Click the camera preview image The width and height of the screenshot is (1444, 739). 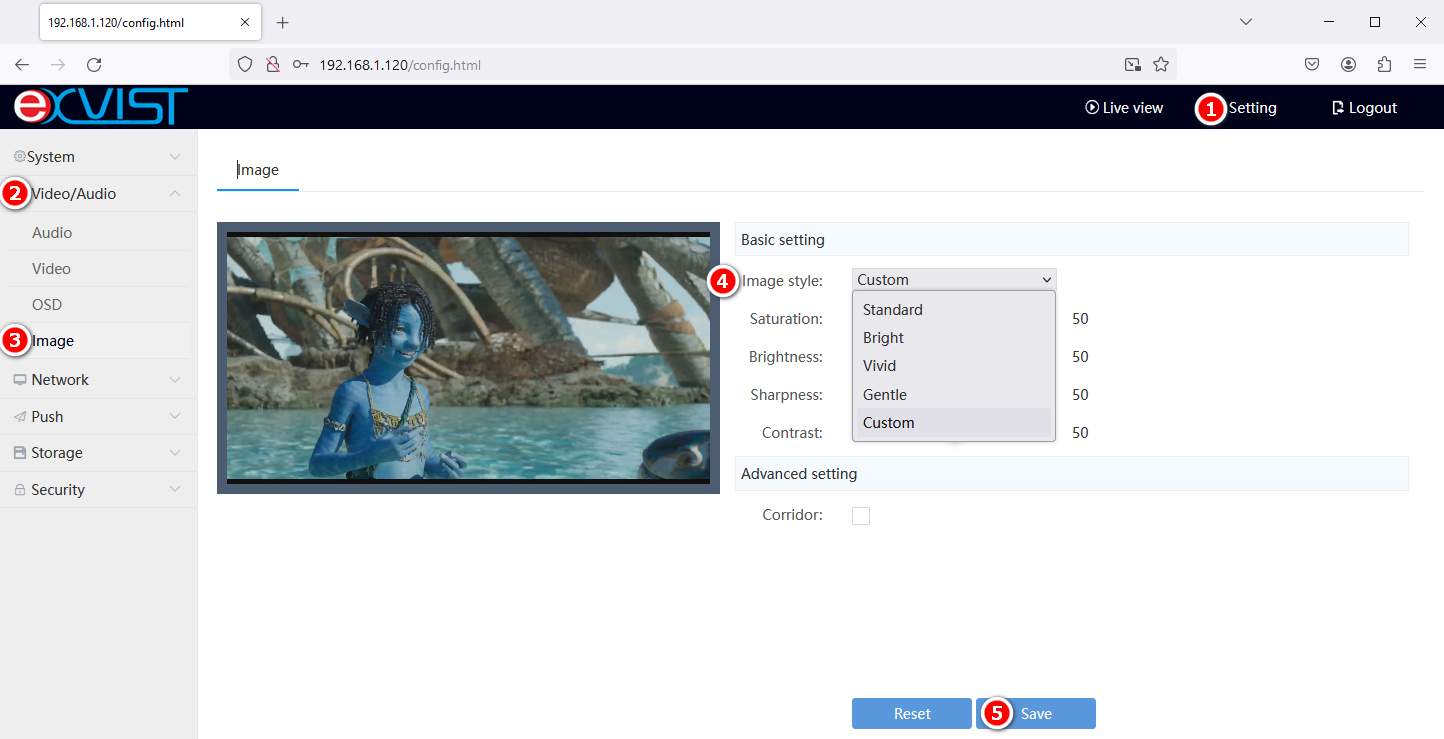tap(468, 358)
